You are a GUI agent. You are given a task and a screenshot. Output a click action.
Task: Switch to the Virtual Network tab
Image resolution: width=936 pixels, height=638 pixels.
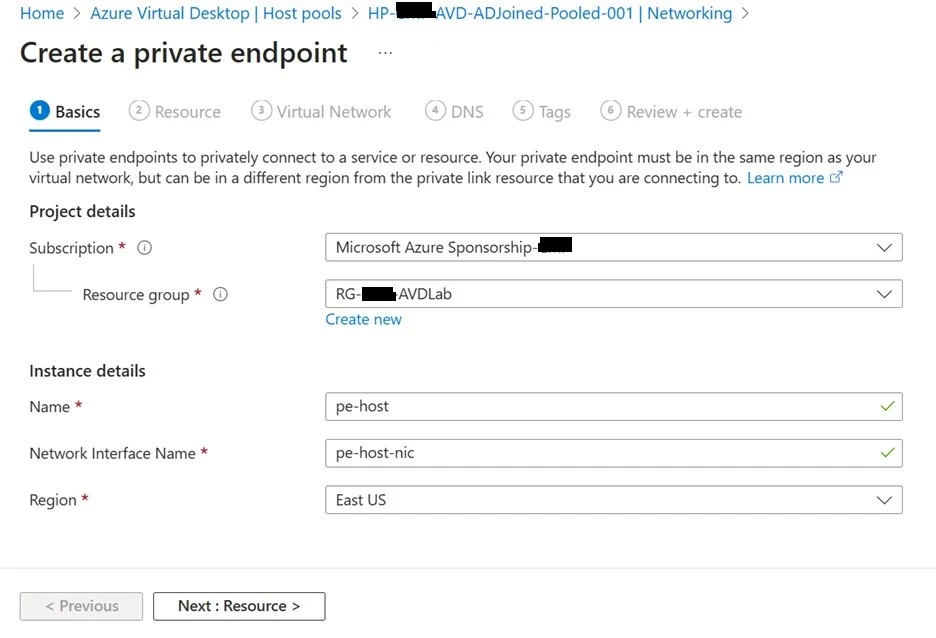[322, 112]
